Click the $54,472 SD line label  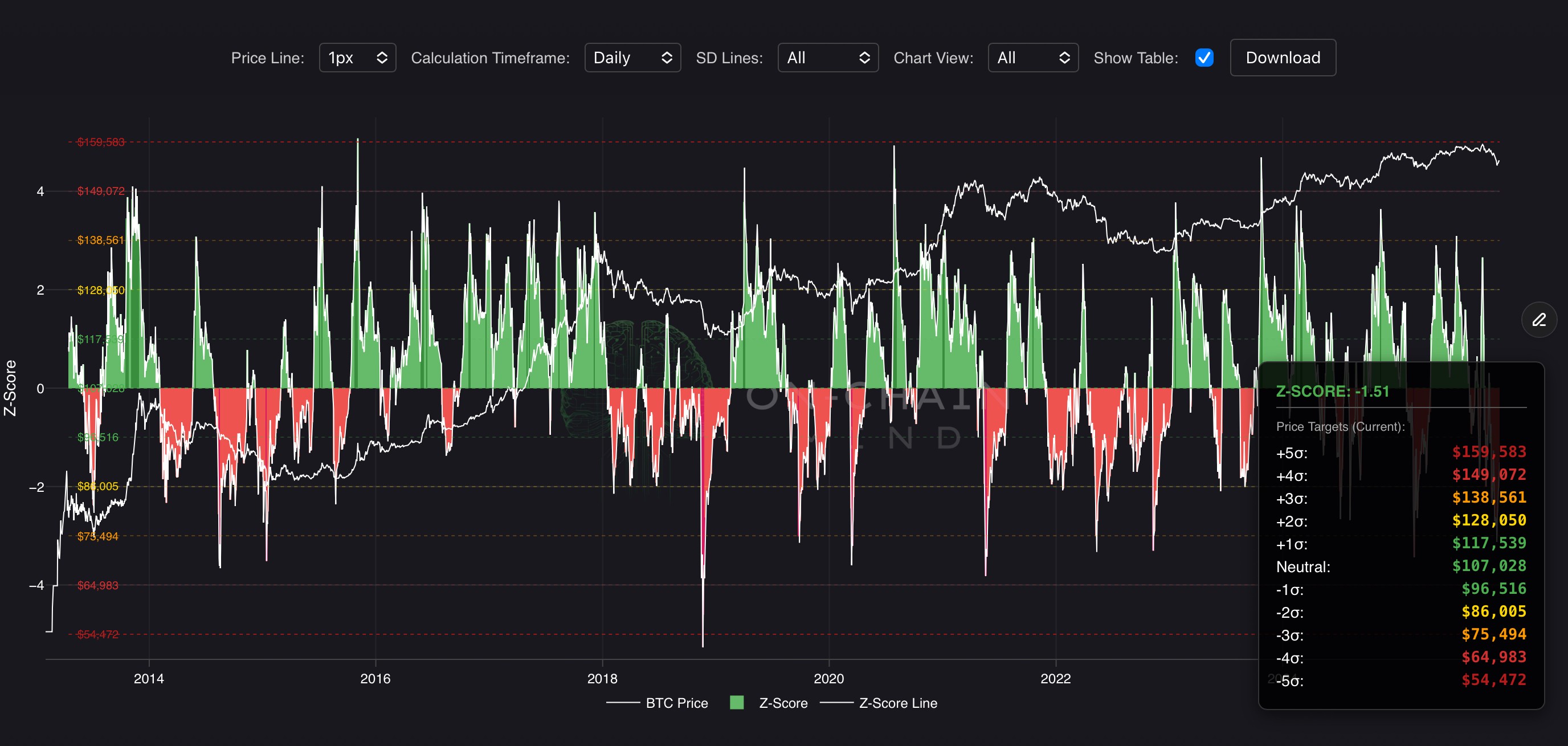(x=97, y=634)
